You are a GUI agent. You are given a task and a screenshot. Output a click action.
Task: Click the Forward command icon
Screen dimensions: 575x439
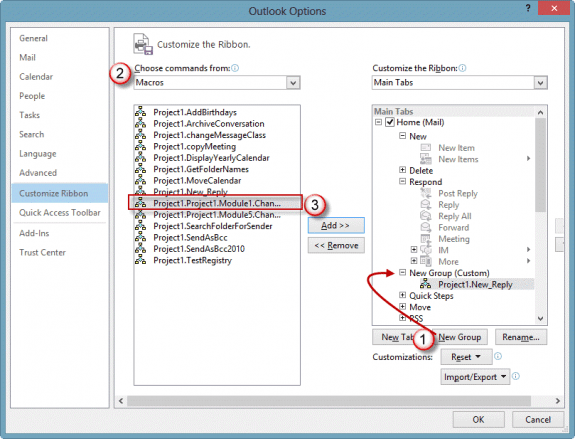tap(426, 227)
